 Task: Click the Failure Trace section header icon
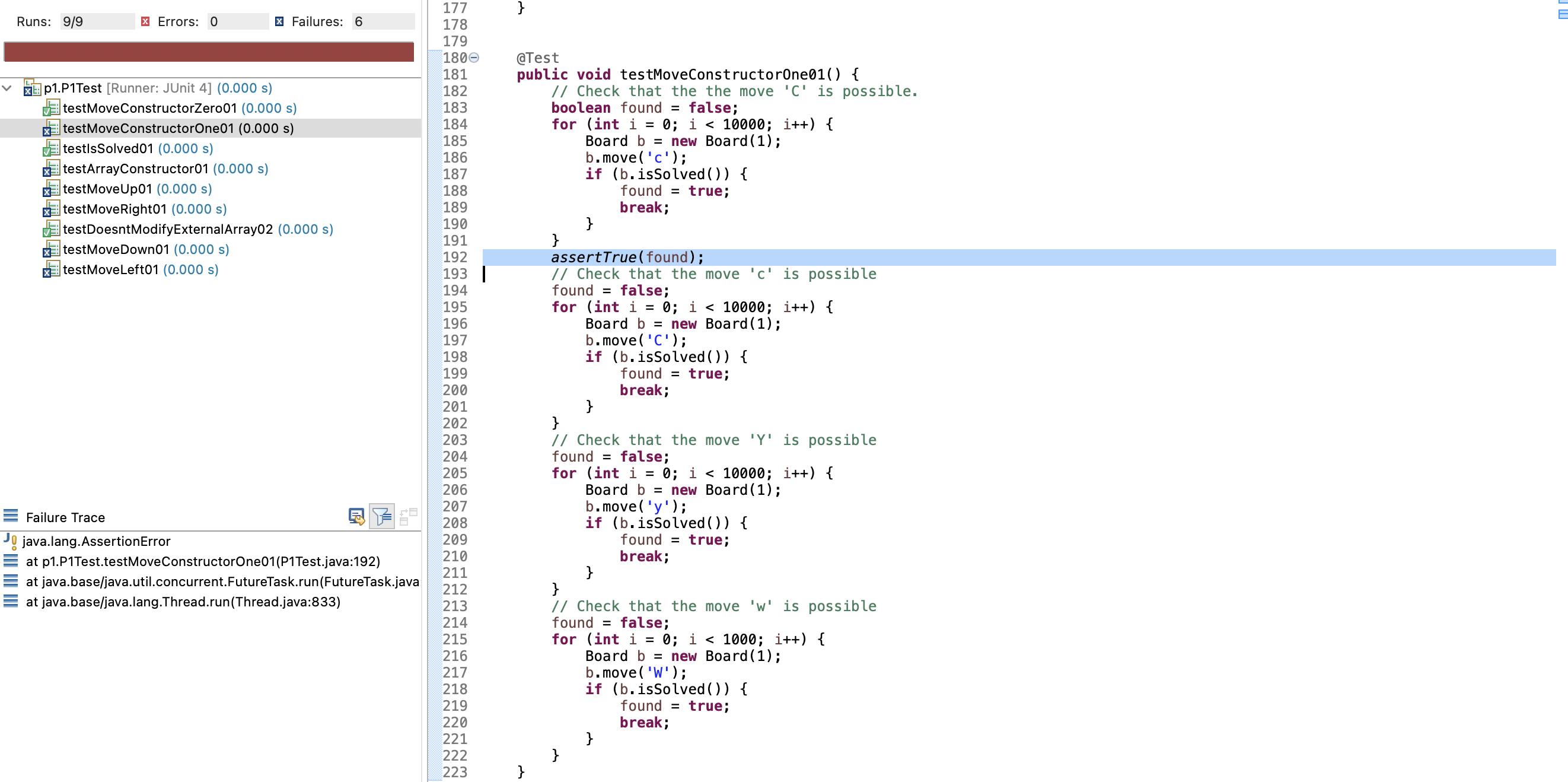10,516
